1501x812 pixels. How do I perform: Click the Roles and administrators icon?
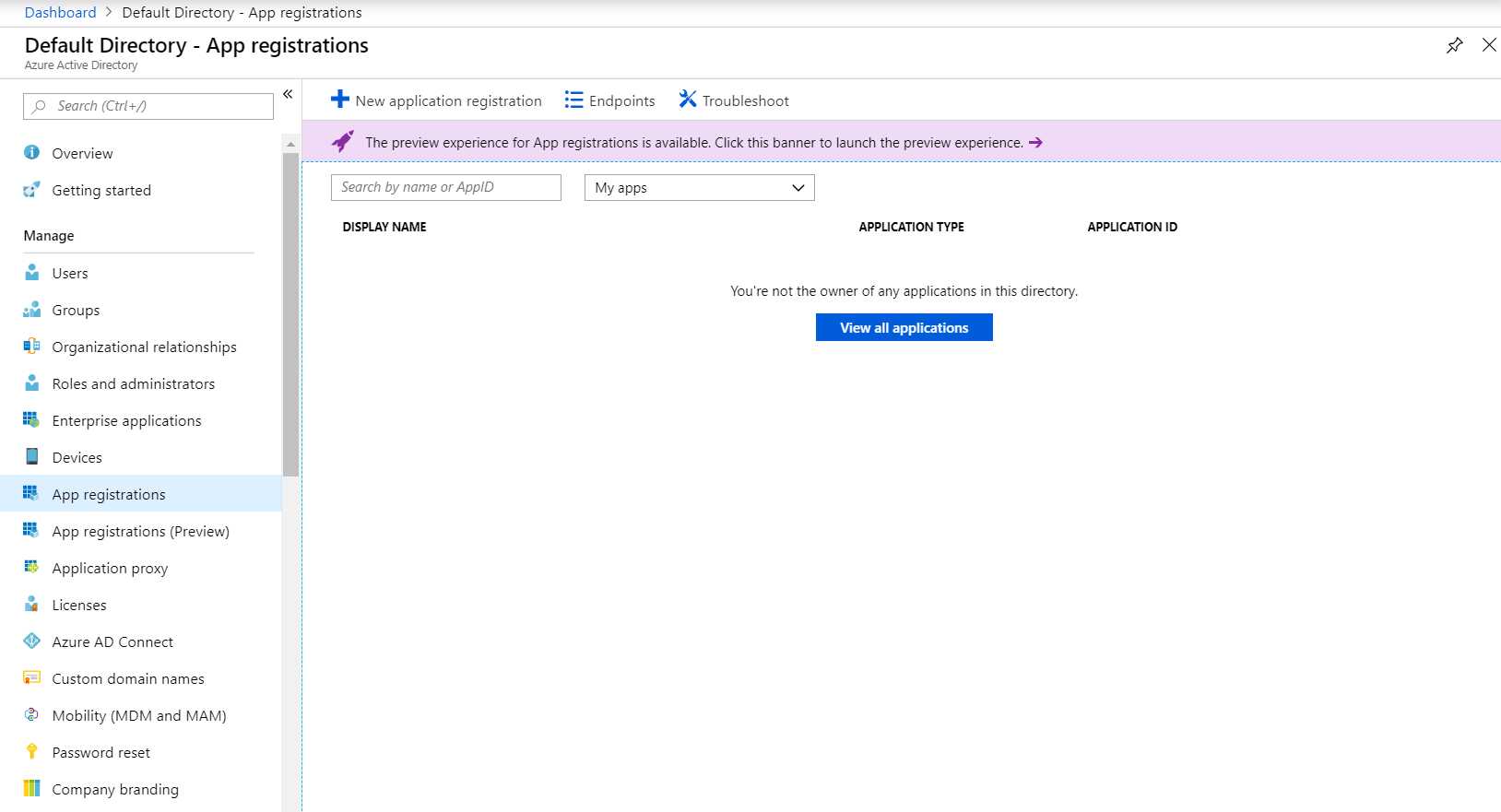pyautogui.click(x=31, y=383)
